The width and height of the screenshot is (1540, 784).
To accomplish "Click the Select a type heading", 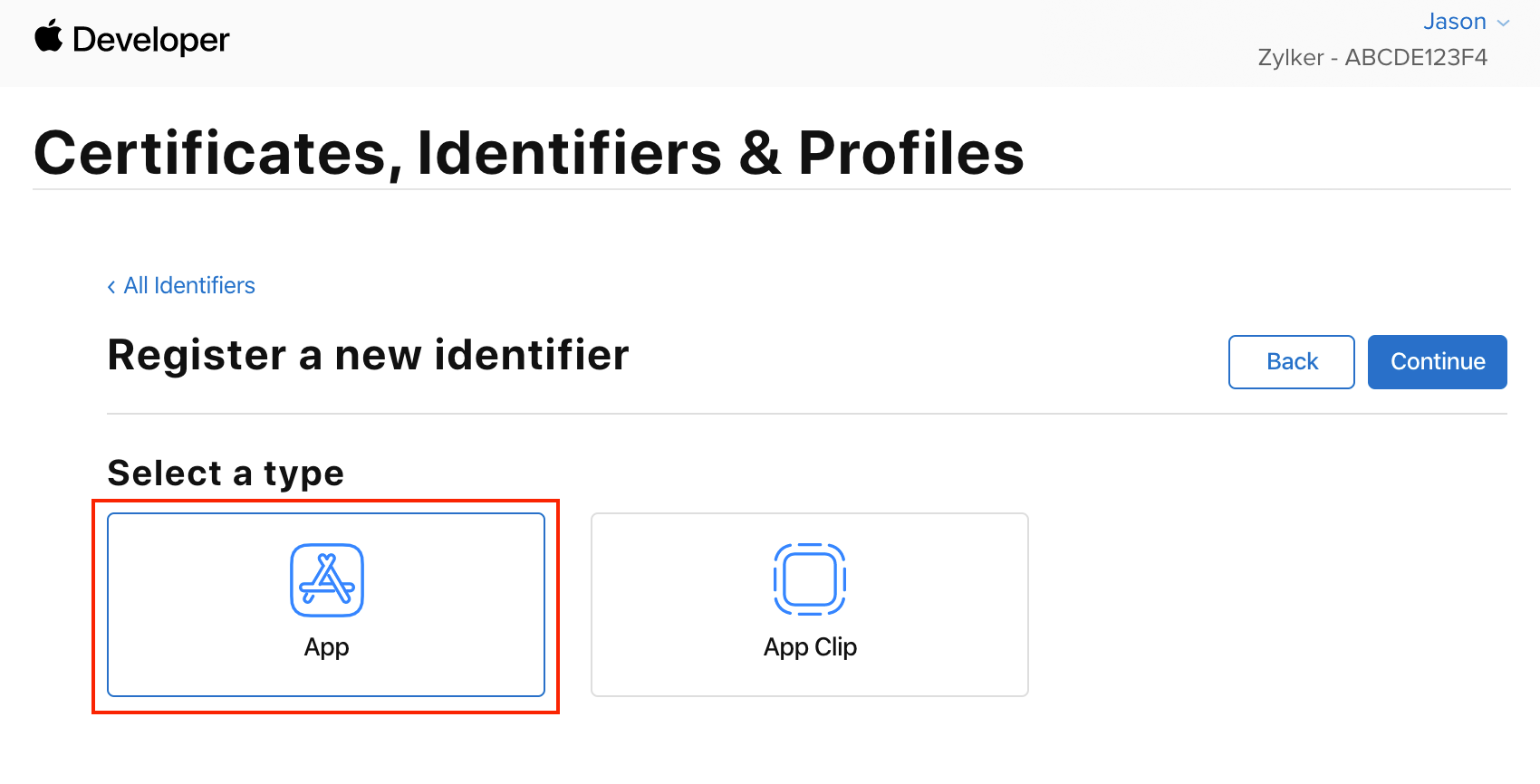I will pos(226,473).
